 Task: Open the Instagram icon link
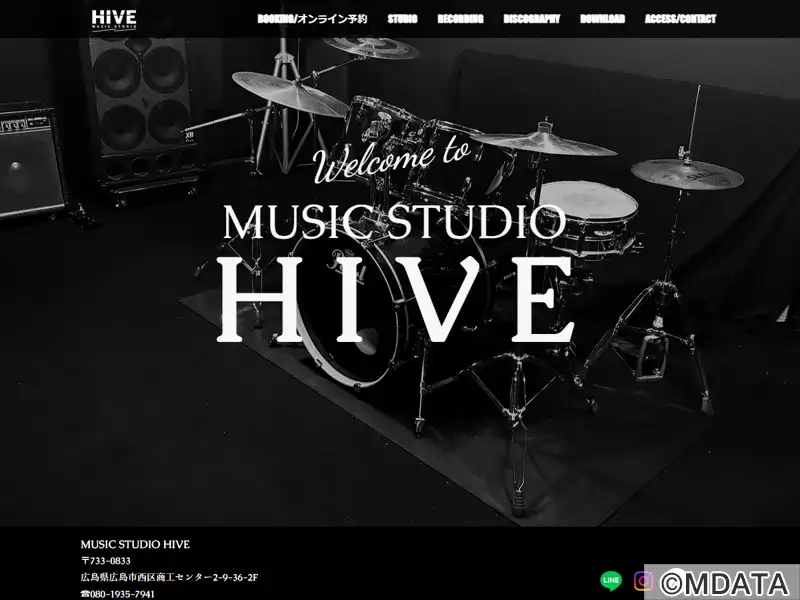point(643,581)
